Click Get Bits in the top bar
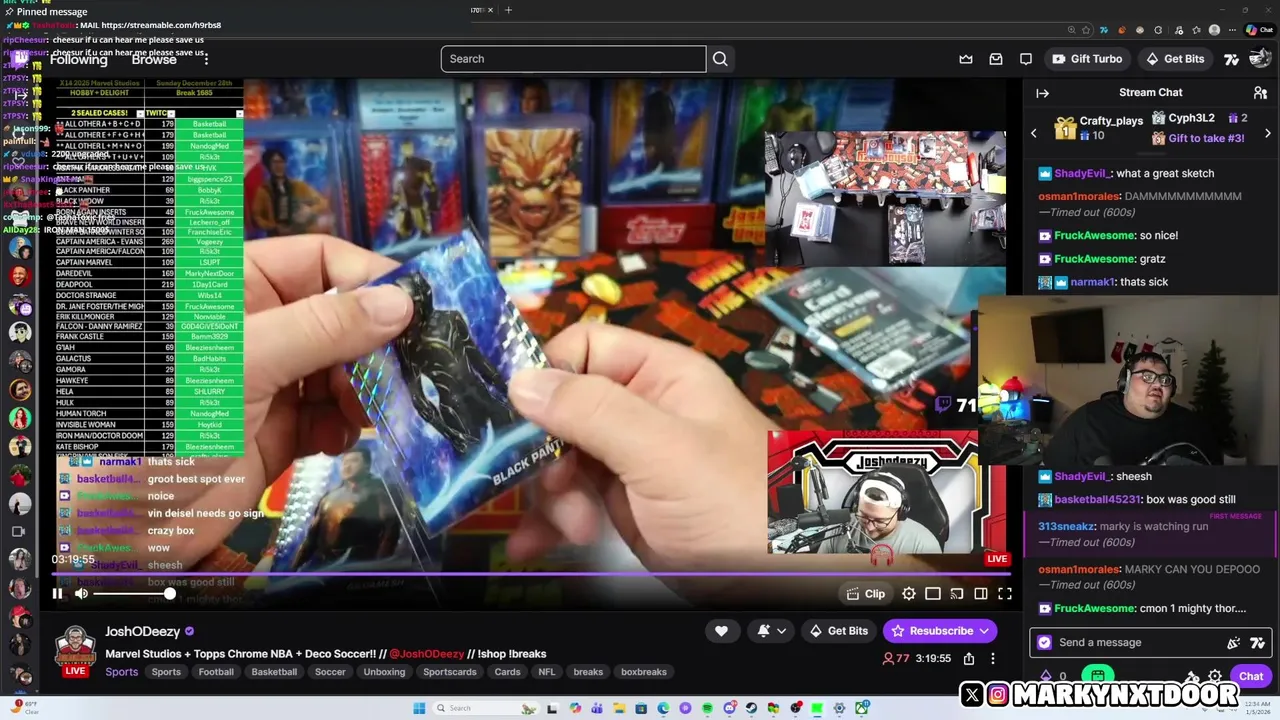Image resolution: width=1280 pixels, height=720 pixels. [1175, 59]
